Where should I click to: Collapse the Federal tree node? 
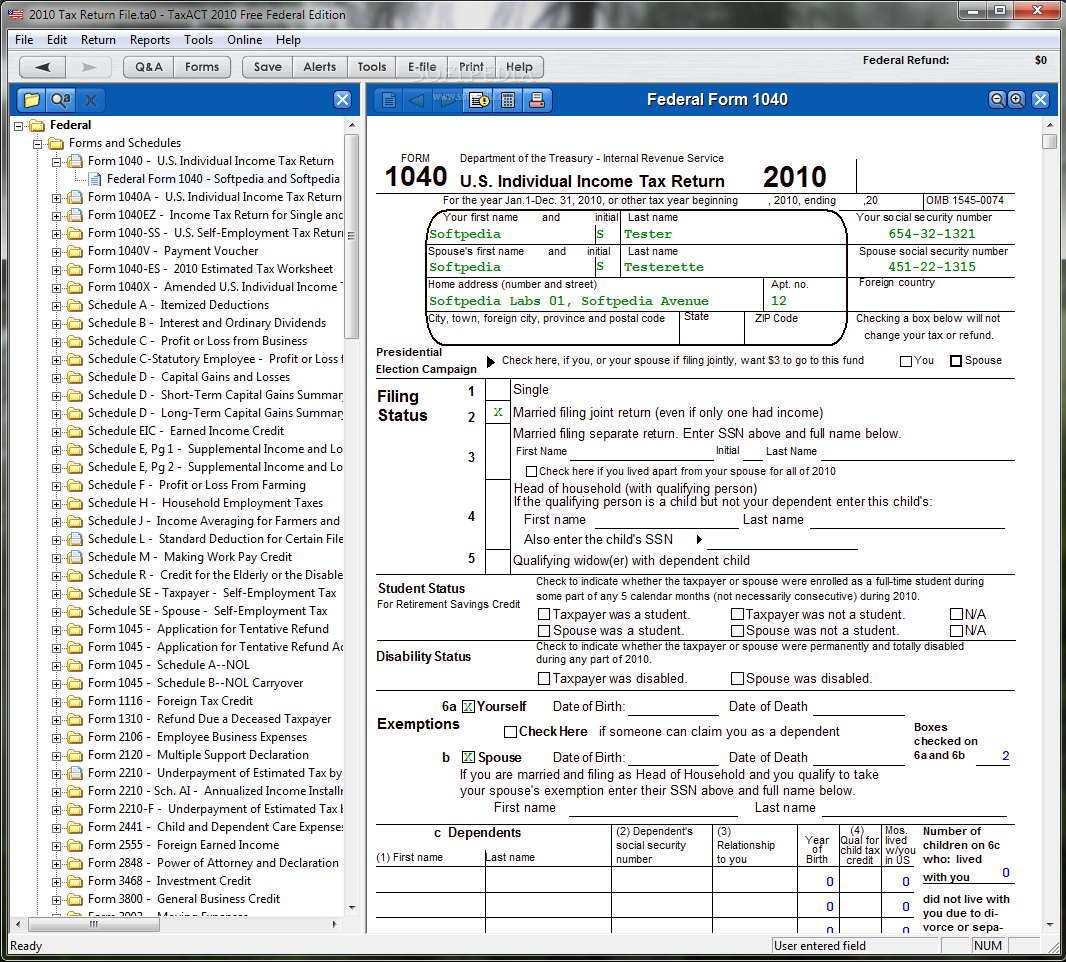pyautogui.click(x=19, y=126)
